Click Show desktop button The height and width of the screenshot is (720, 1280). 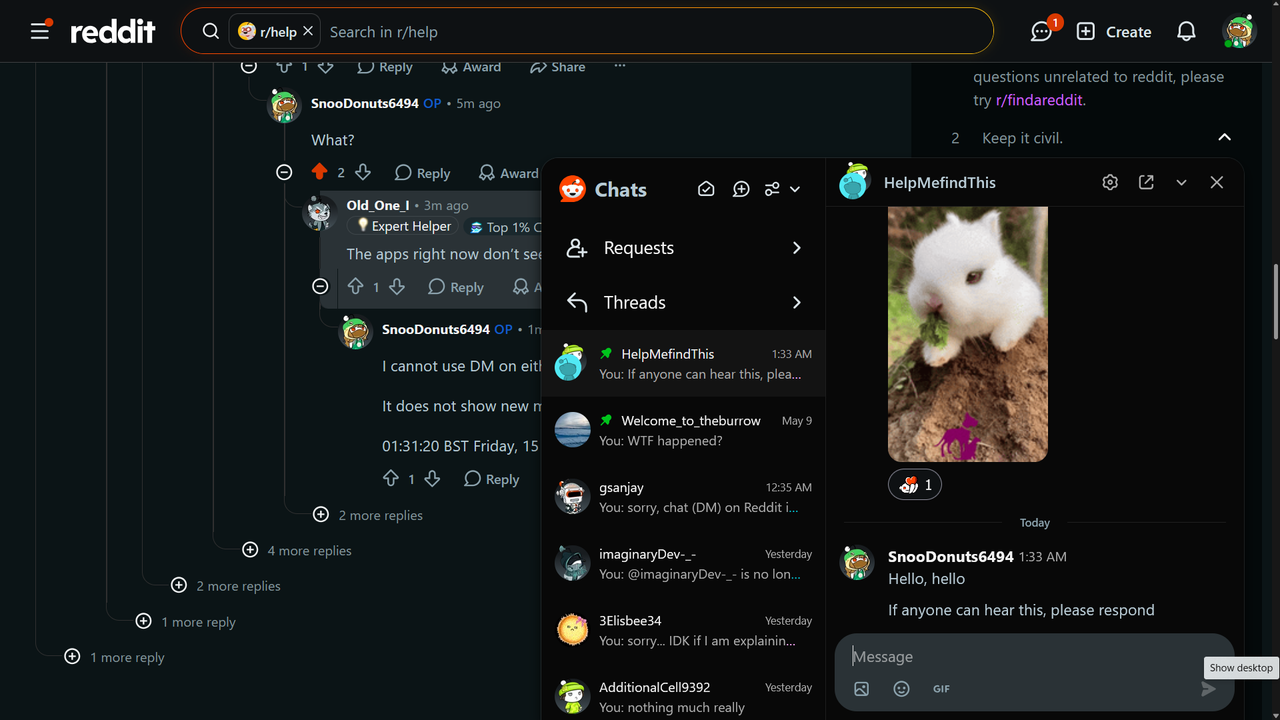1241,668
